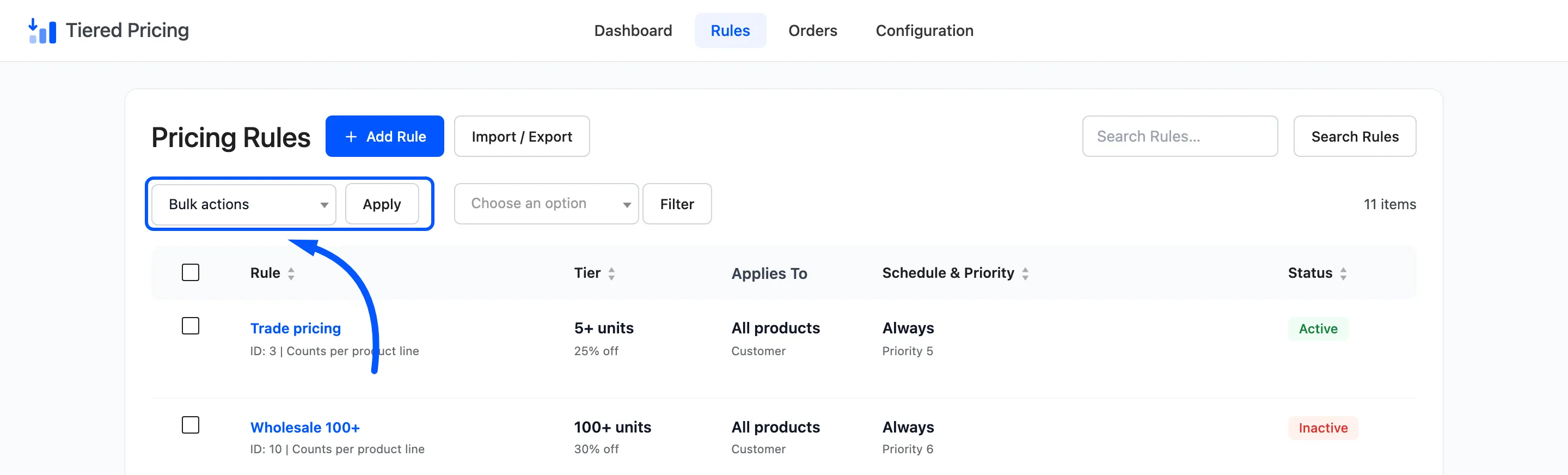Apply the selected bulk action
This screenshot has height=475, width=1568.
coord(382,204)
